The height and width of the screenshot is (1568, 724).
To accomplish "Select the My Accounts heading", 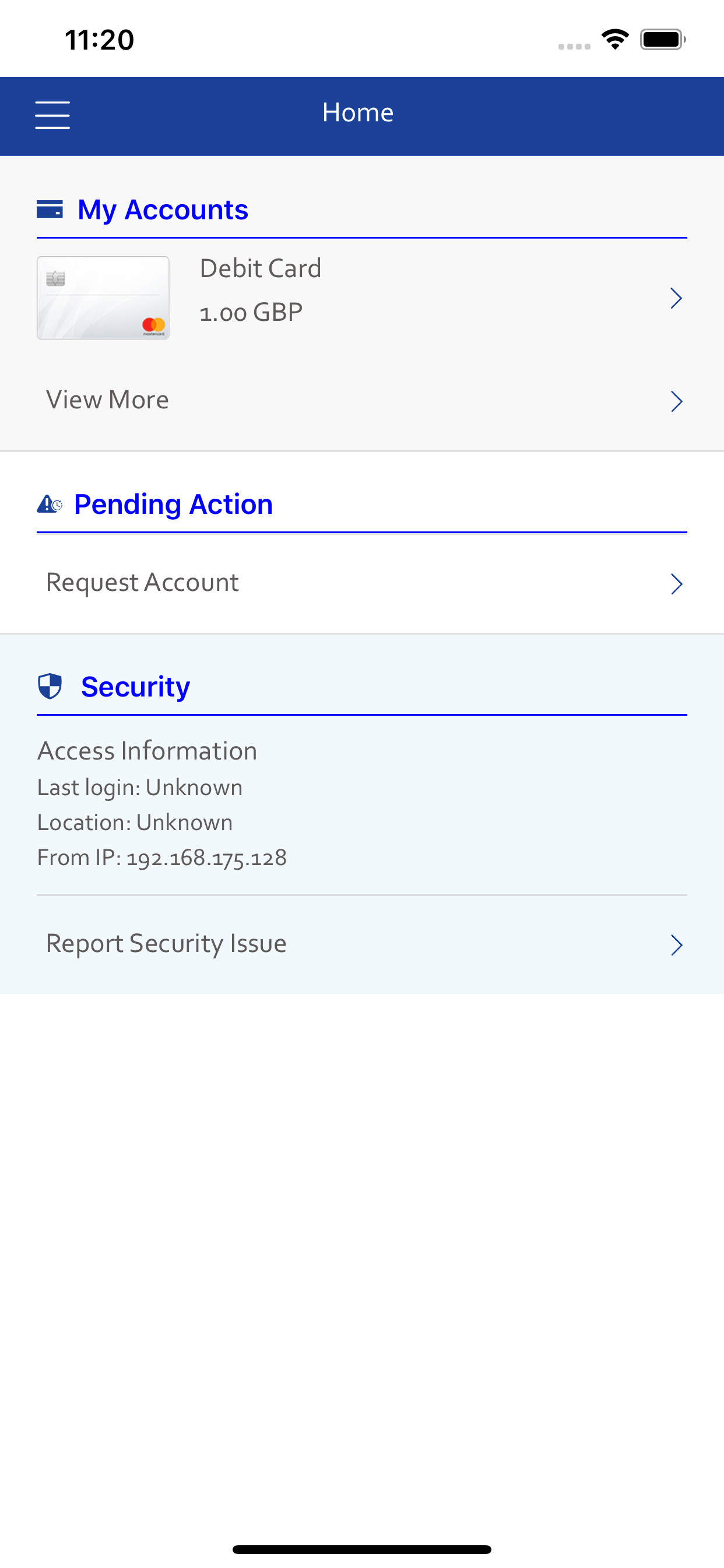I will [x=163, y=210].
